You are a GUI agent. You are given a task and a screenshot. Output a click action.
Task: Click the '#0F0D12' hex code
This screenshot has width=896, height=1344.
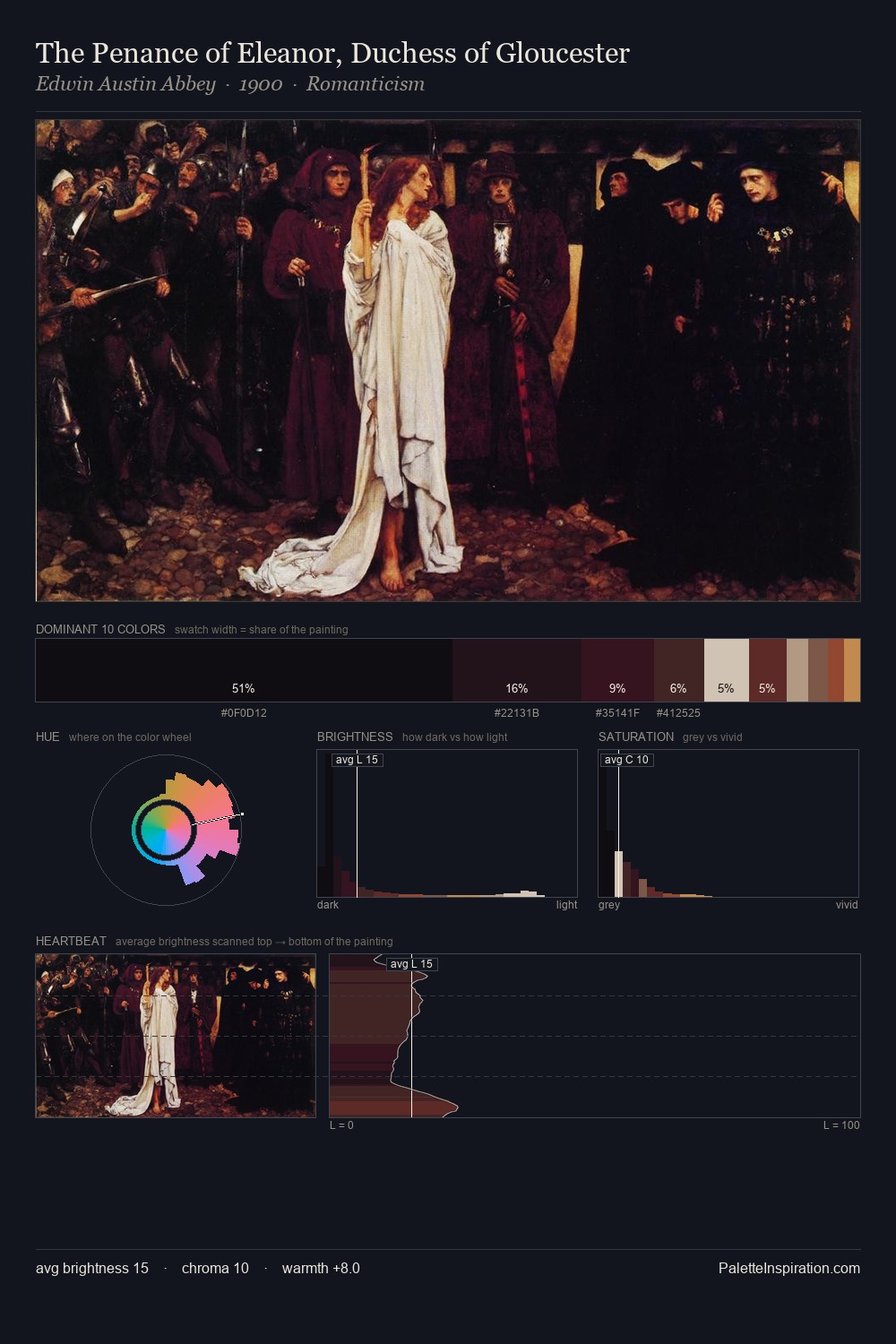pos(244,713)
